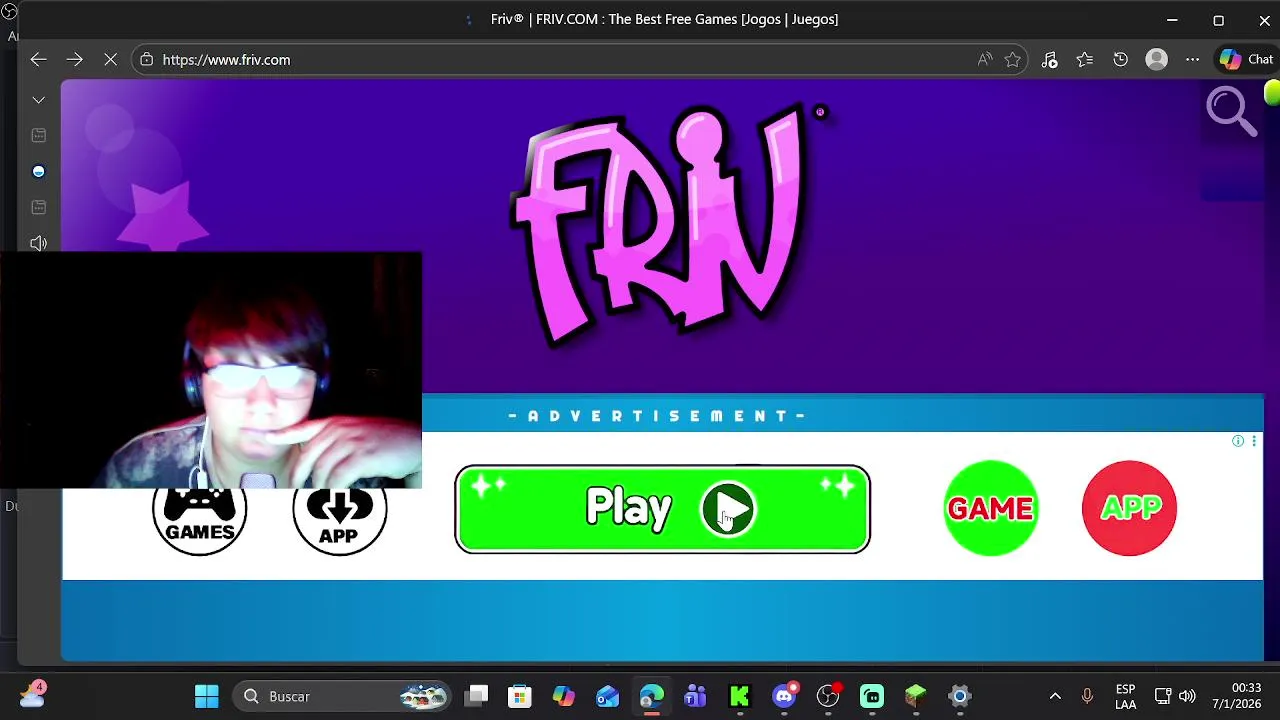Click the microphone tray icon
This screenshot has height=720, width=1280.
point(1087,696)
